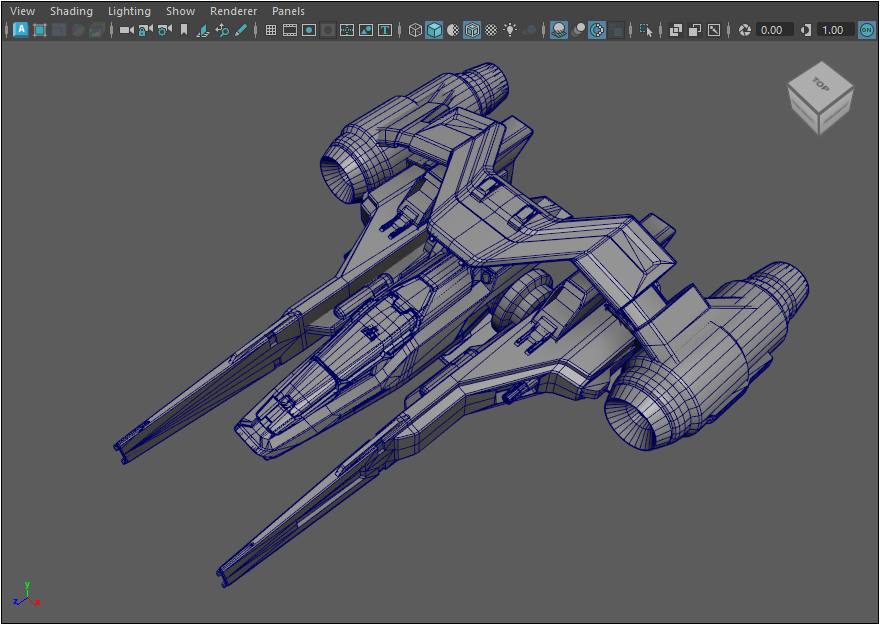Select the Grease Pencil tool icon
This screenshot has width=880, height=625.
(x=241, y=30)
